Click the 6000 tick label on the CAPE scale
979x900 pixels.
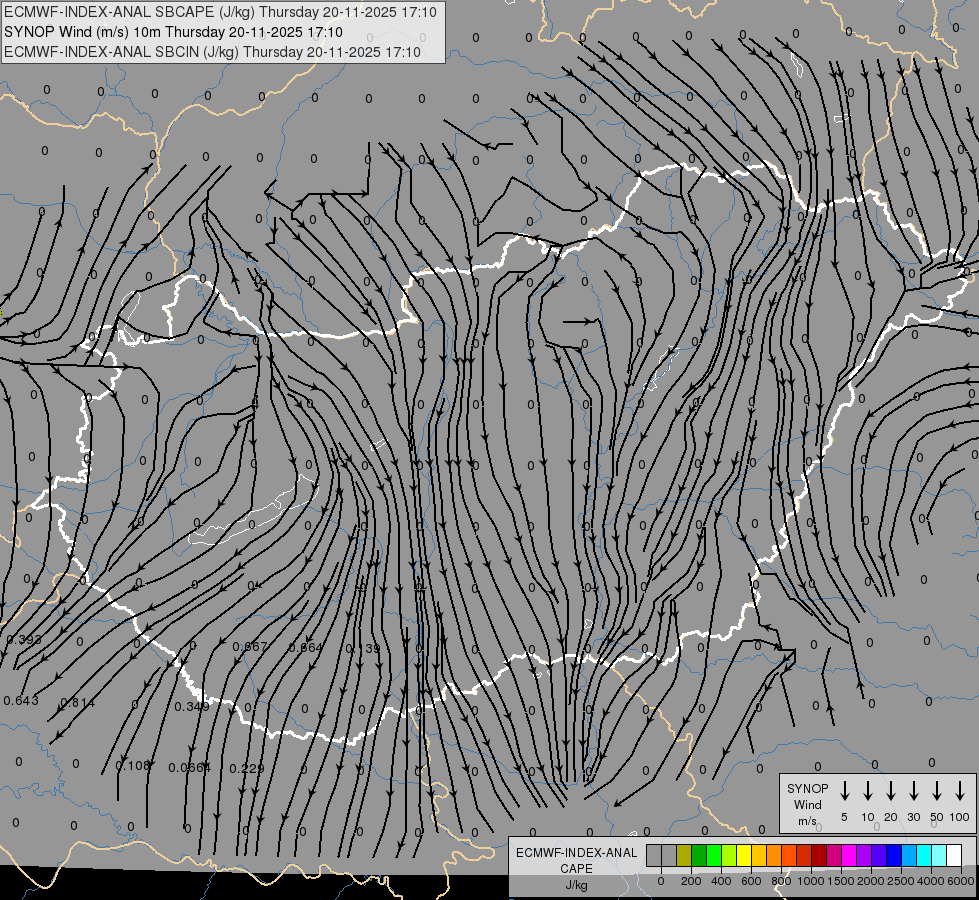click(x=961, y=881)
